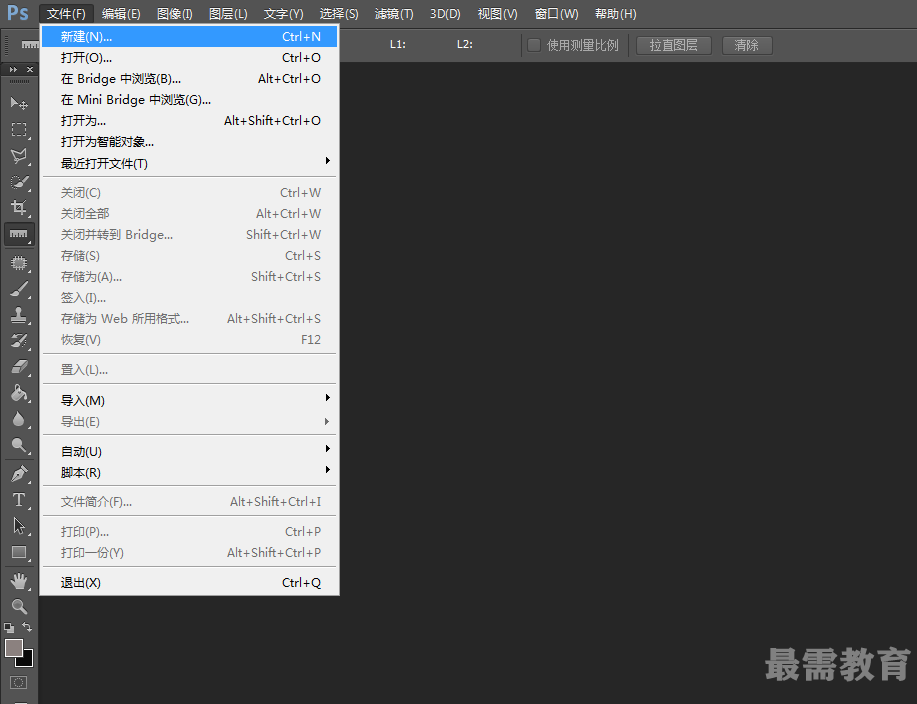The width and height of the screenshot is (917, 704).
Task: Select the Clone Stamp tool
Action: point(19,315)
